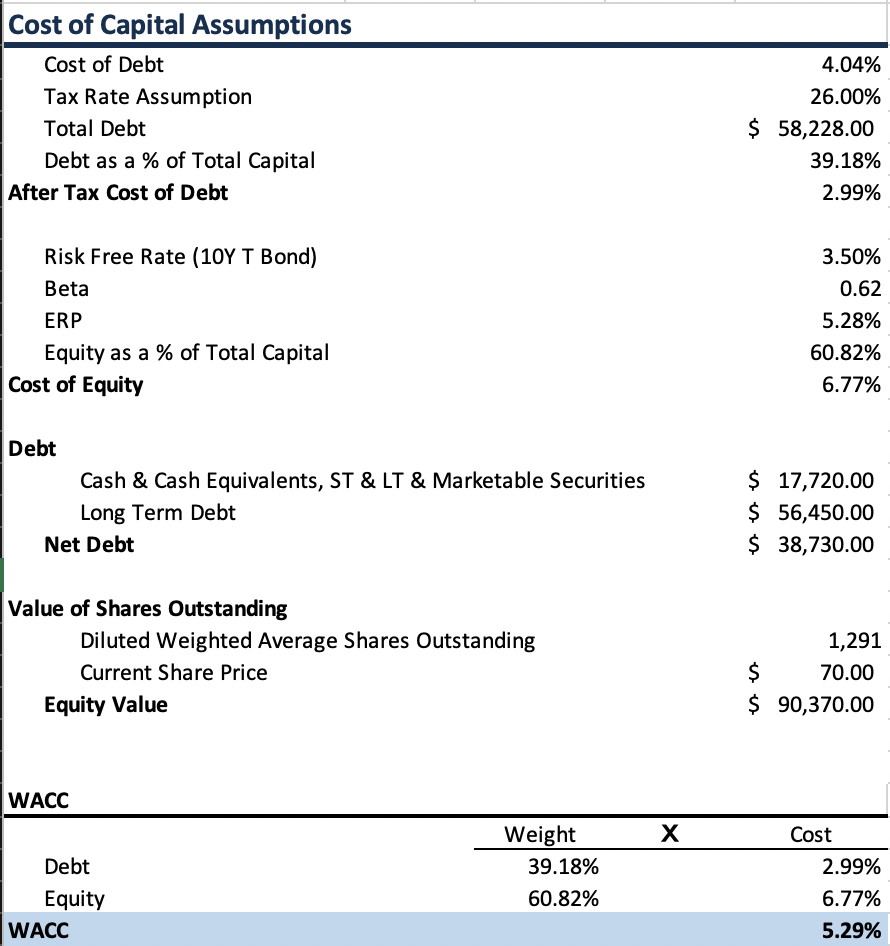Click the Tax Rate Assumption value 26.00%
Screen dimensions: 890x946
click(x=844, y=97)
